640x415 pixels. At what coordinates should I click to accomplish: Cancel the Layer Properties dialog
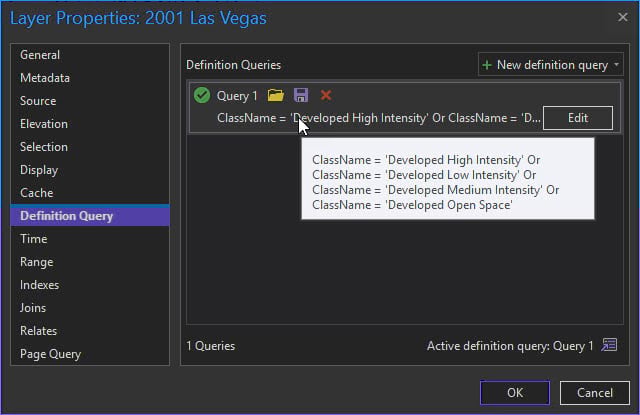(594, 393)
